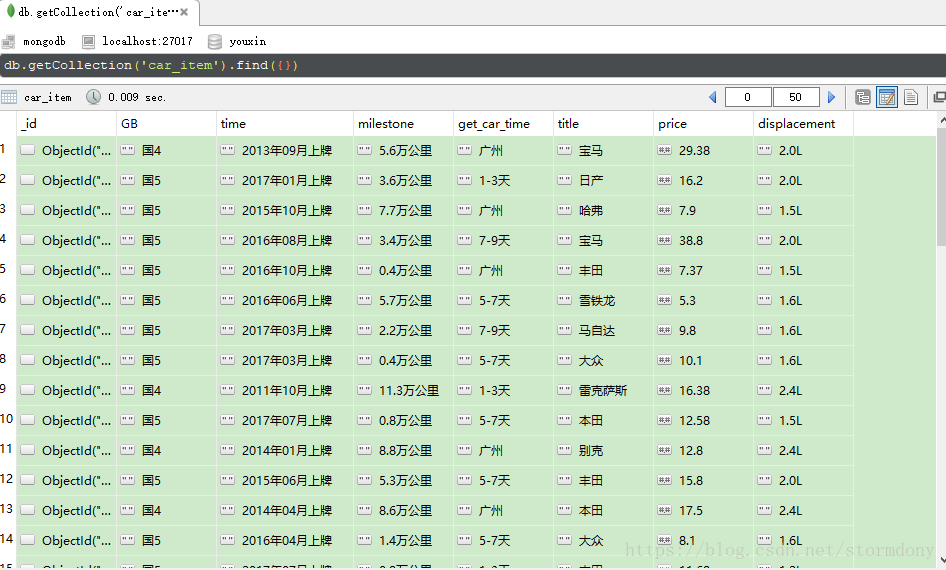Switch results to text view mode

click(911, 97)
